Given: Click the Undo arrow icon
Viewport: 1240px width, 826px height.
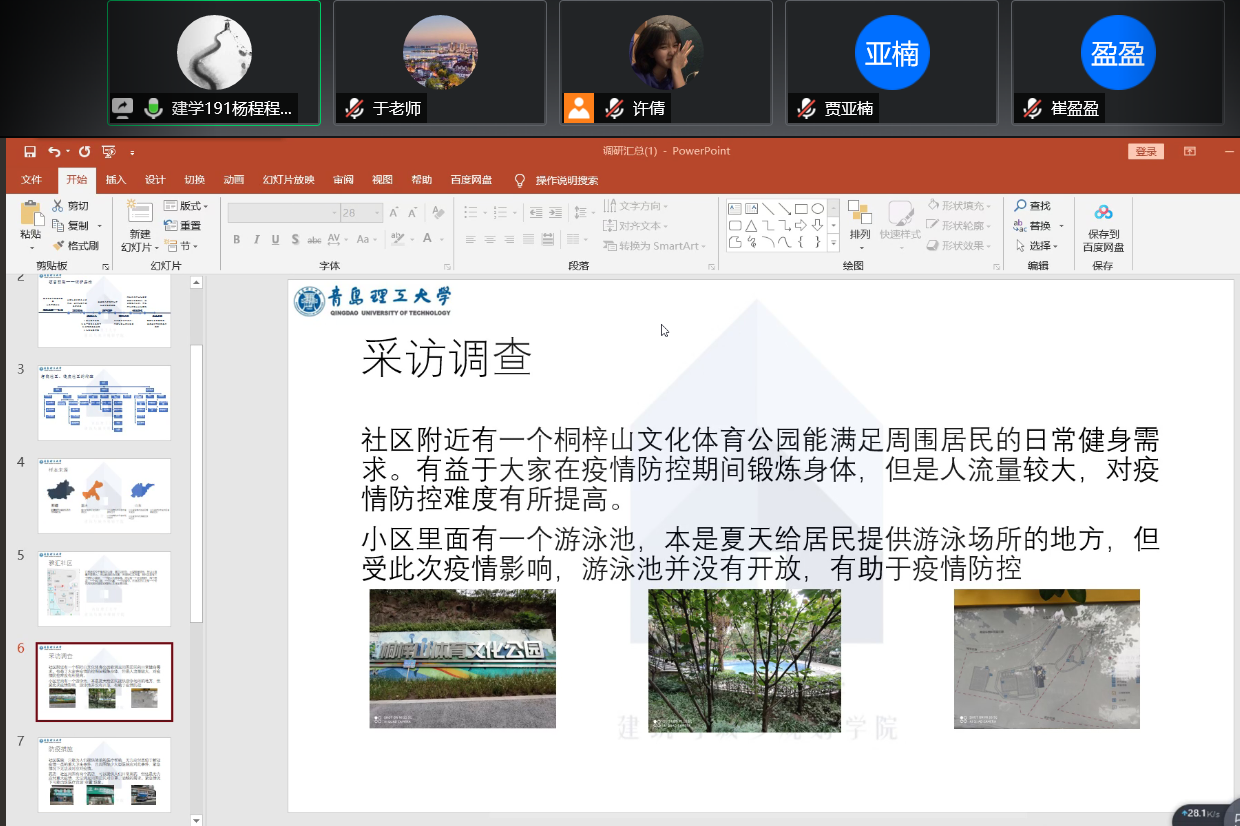Looking at the screenshot, I should (x=53, y=152).
